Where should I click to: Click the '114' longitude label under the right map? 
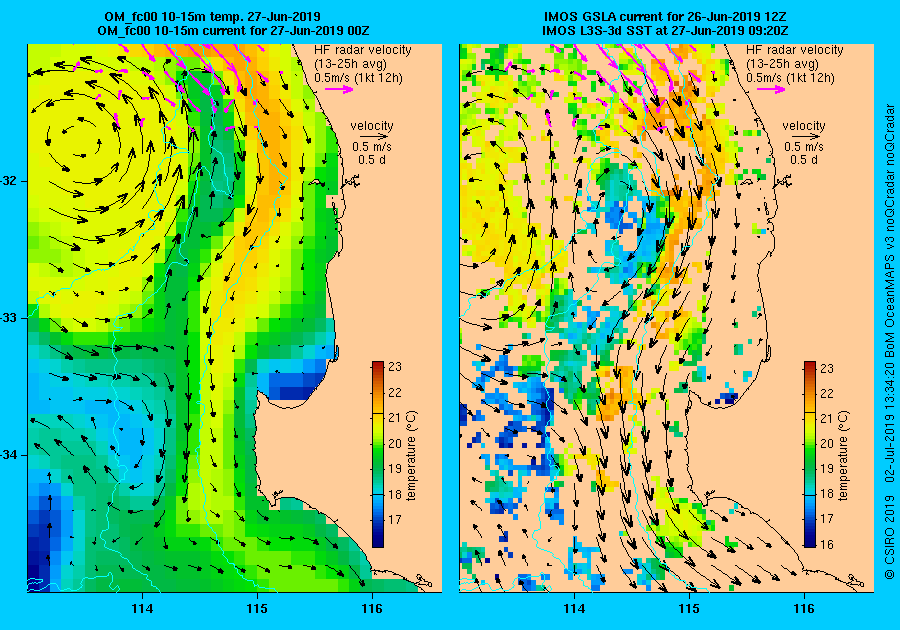pos(574,609)
